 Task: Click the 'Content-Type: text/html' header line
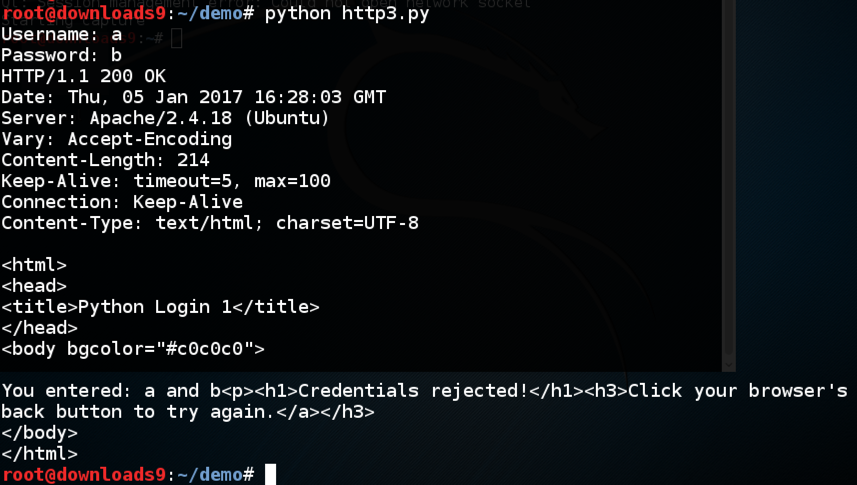[209, 223]
